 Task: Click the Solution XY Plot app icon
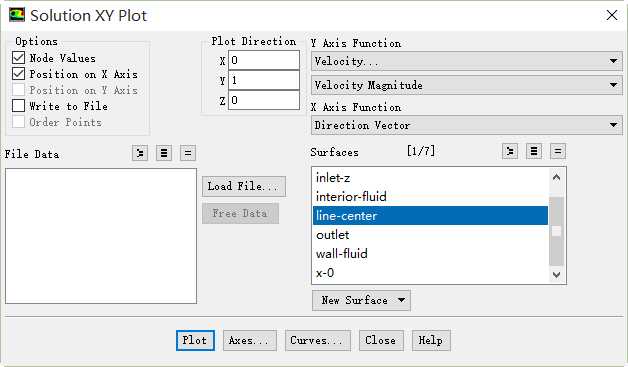coord(17,15)
